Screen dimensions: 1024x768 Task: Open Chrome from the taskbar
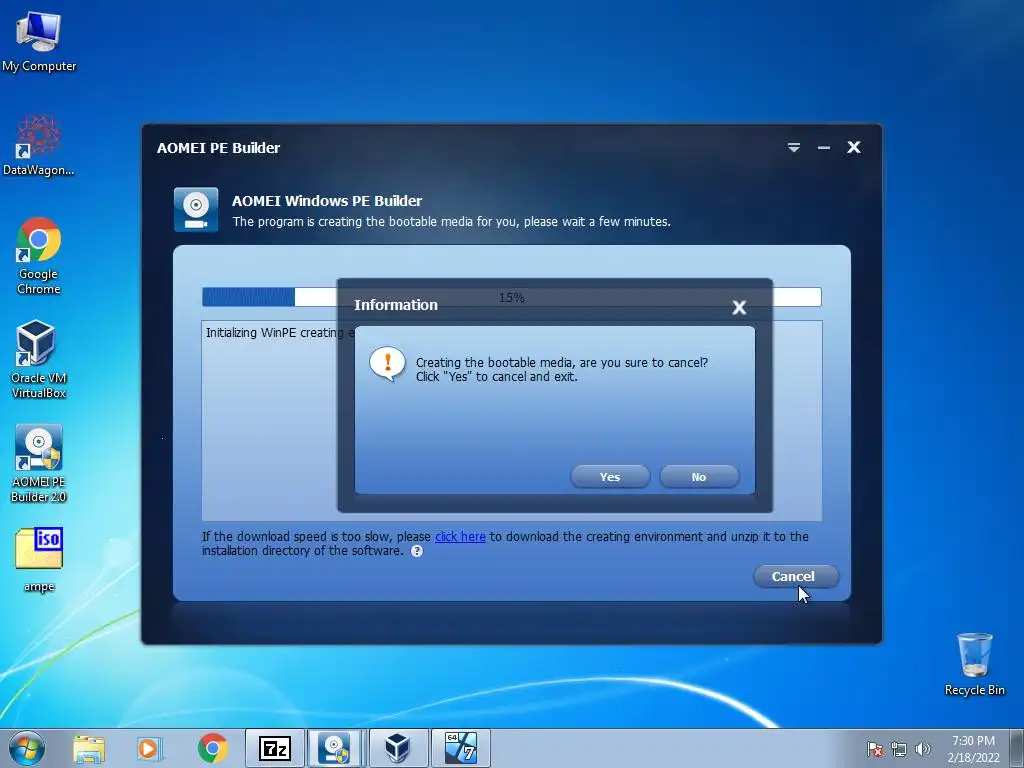coord(212,748)
